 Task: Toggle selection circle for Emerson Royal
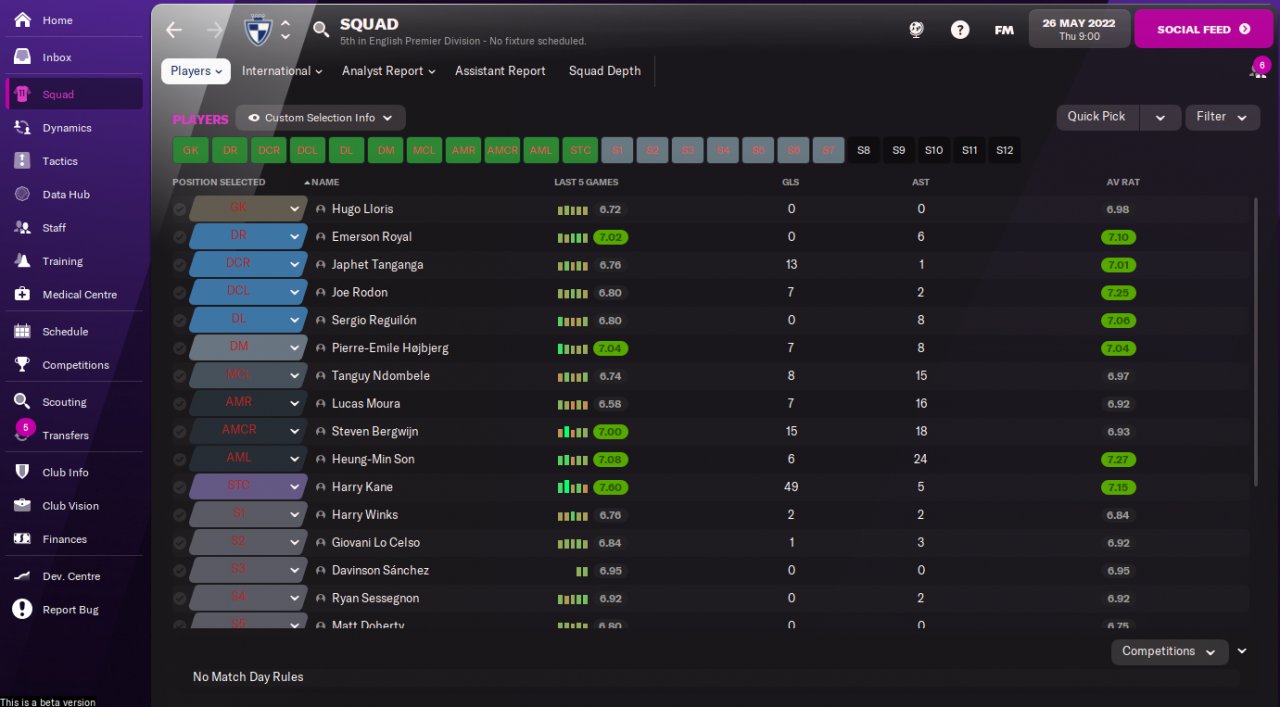tap(179, 238)
